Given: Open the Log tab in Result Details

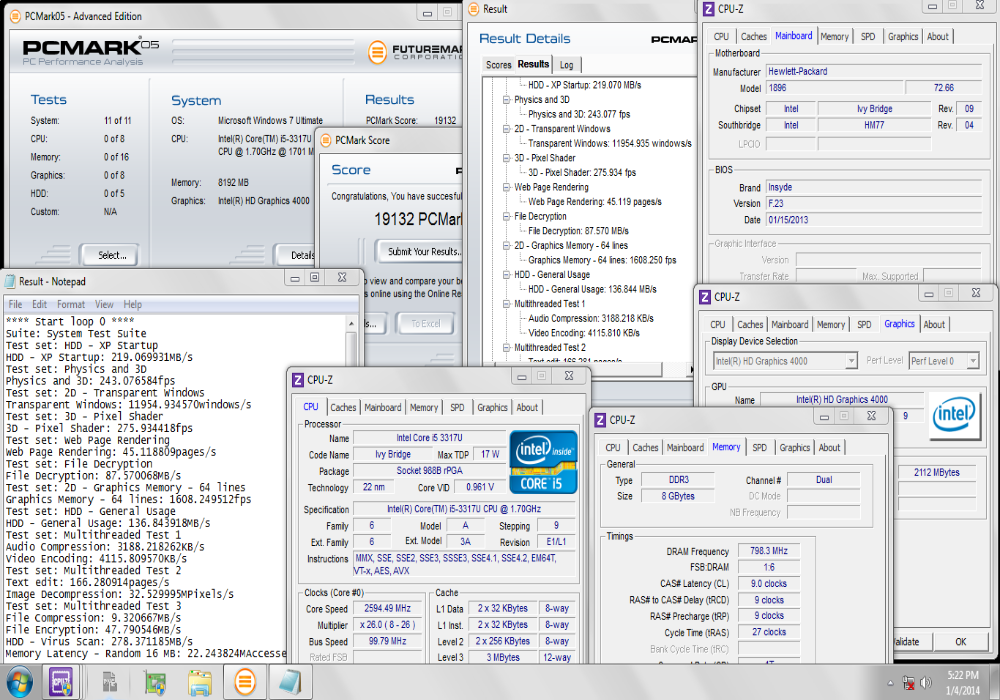Looking at the screenshot, I should coord(566,65).
